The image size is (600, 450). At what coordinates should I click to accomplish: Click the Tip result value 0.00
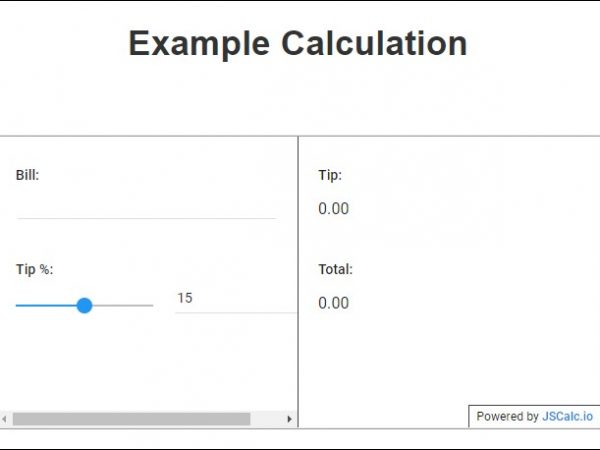pyautogui.click(x=333, y=209)
